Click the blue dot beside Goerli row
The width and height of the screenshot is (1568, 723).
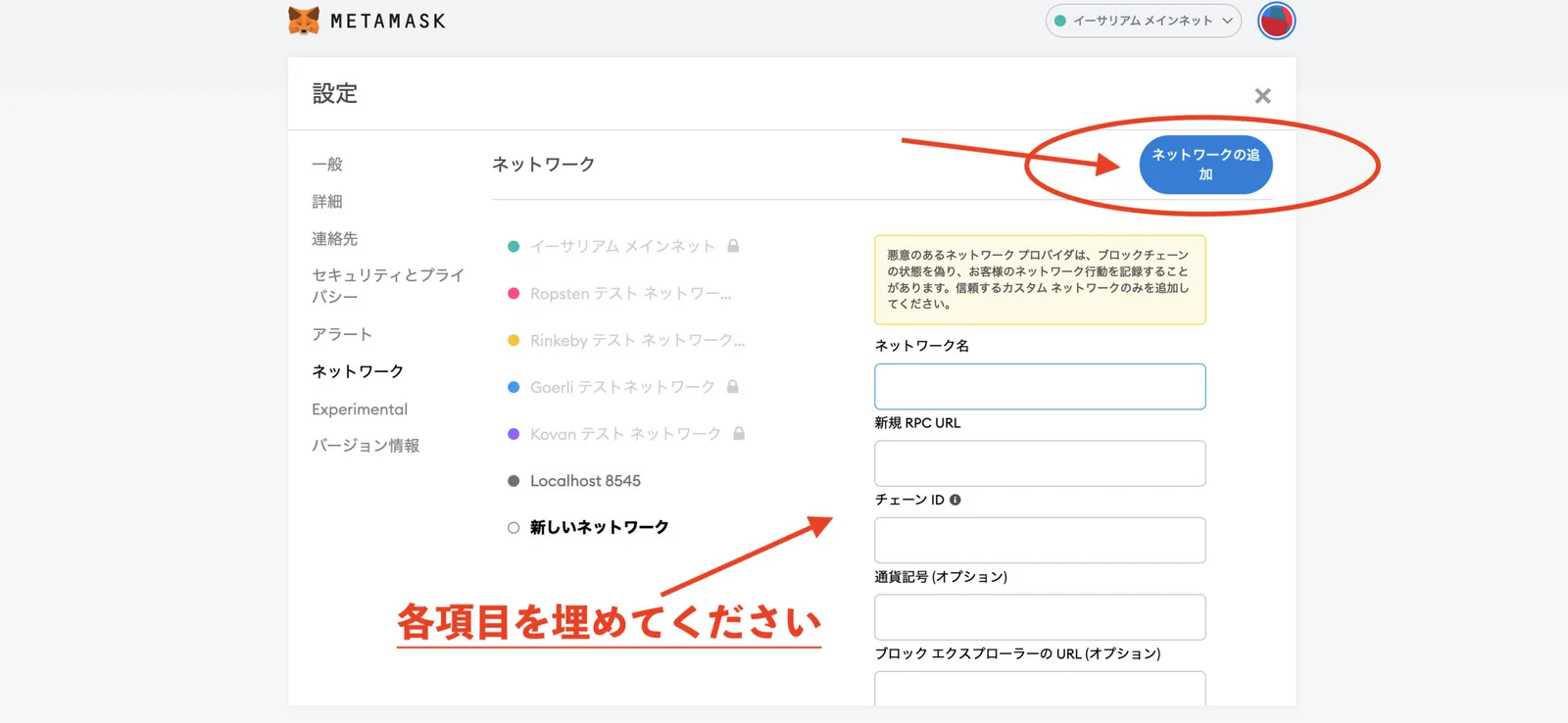point(514,387)
